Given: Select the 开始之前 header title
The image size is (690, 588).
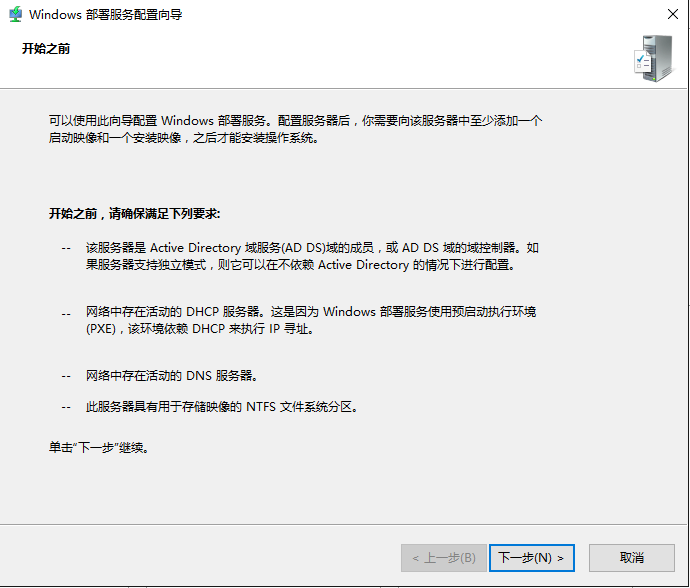Looking at the screenshot, I should 46,48.
